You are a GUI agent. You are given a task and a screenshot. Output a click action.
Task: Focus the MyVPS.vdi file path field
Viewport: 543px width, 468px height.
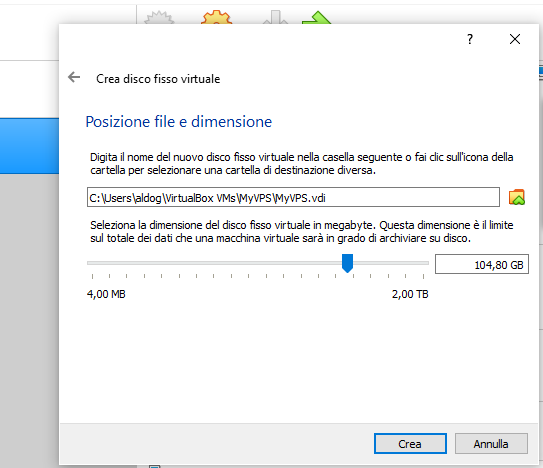click(293, 197)
